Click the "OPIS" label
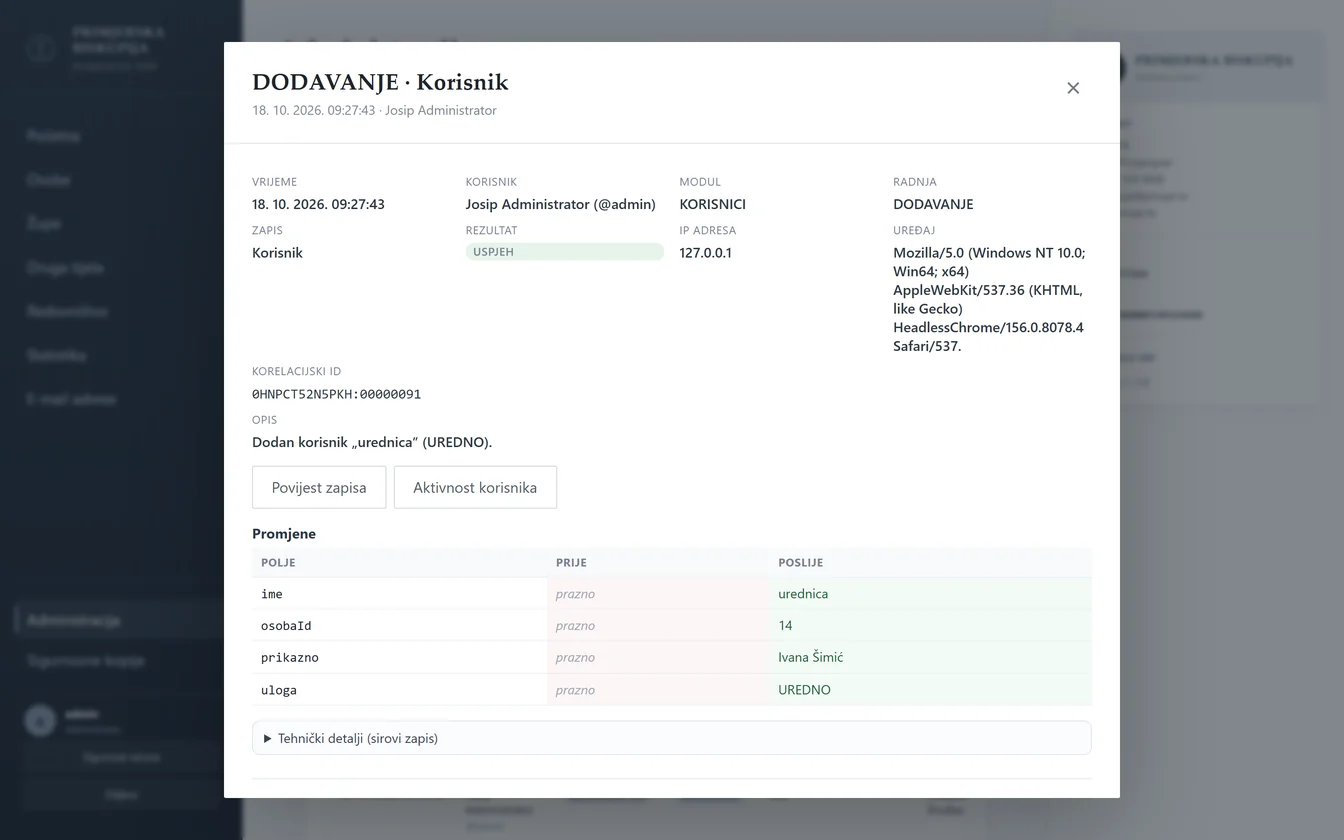 click(x=265, y=420)
